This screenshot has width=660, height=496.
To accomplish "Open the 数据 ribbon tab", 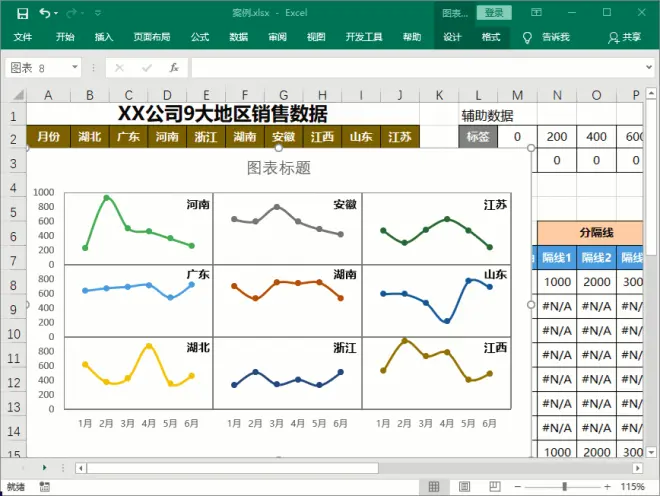I will (239, 37).
